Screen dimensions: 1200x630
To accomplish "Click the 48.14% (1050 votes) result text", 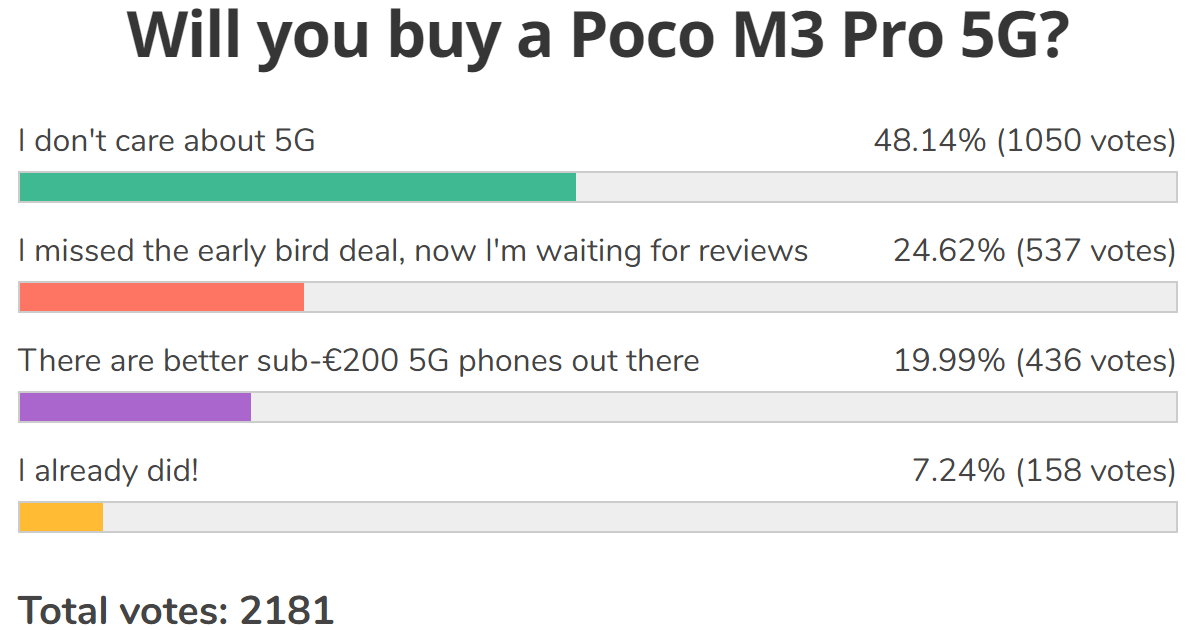I will [x=1025, y=141].
